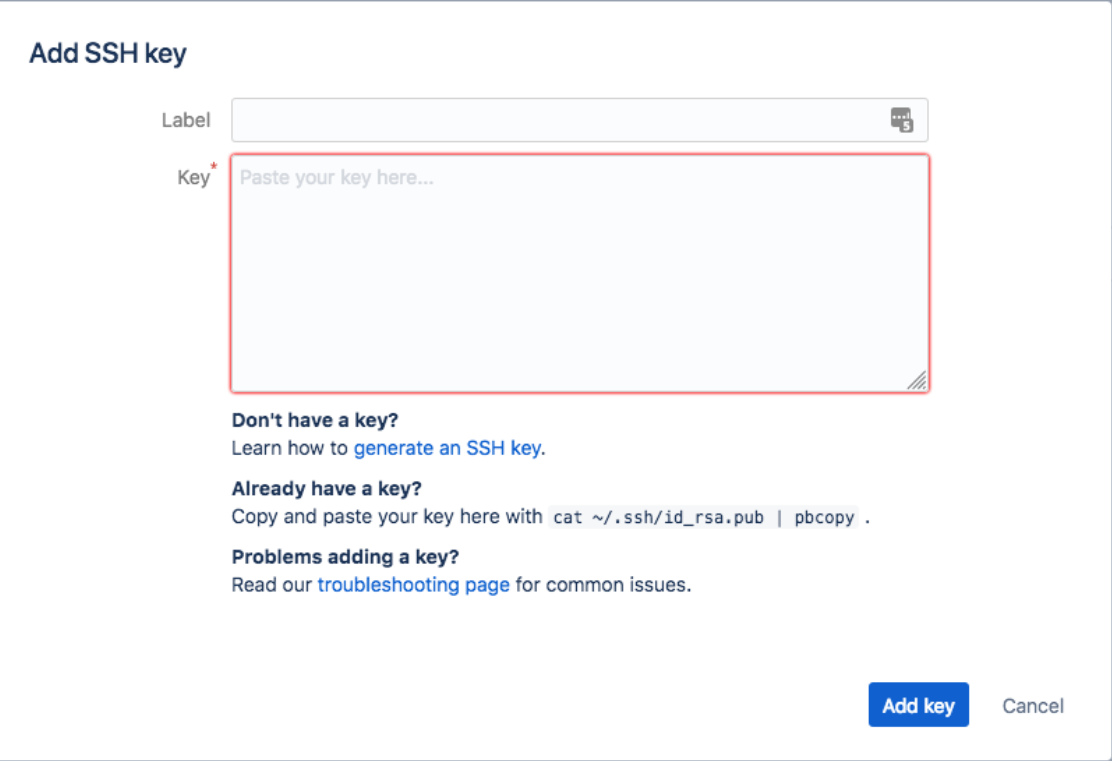Click the Add SSH key heading
Viewport: 1112px width, 761px height.
(x=108, y=53)
